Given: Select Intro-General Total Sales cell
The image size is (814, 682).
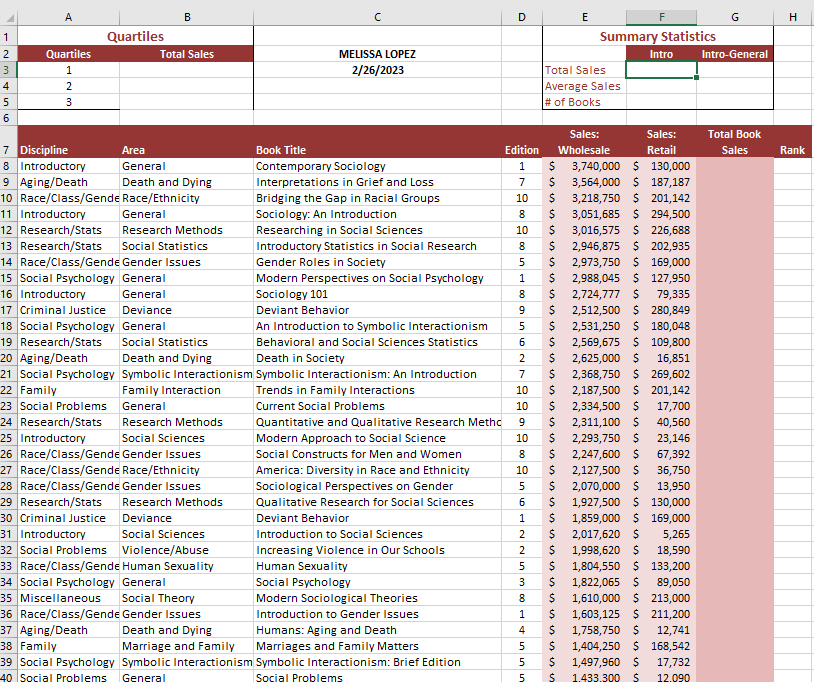Looking at the screenshot, I should coord(735,70).
